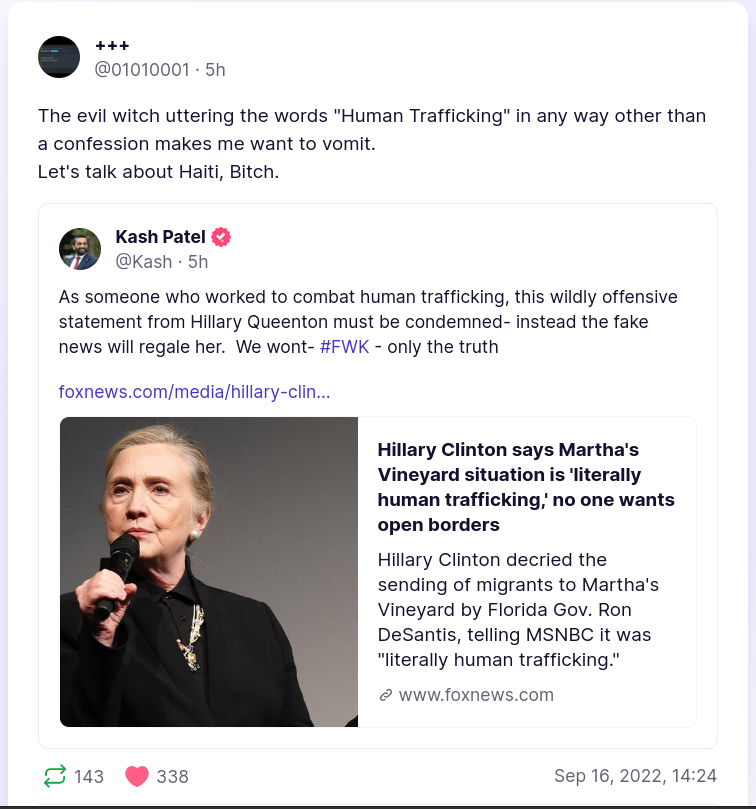Open Kash Patel's round profile avatar

point(80,249)
